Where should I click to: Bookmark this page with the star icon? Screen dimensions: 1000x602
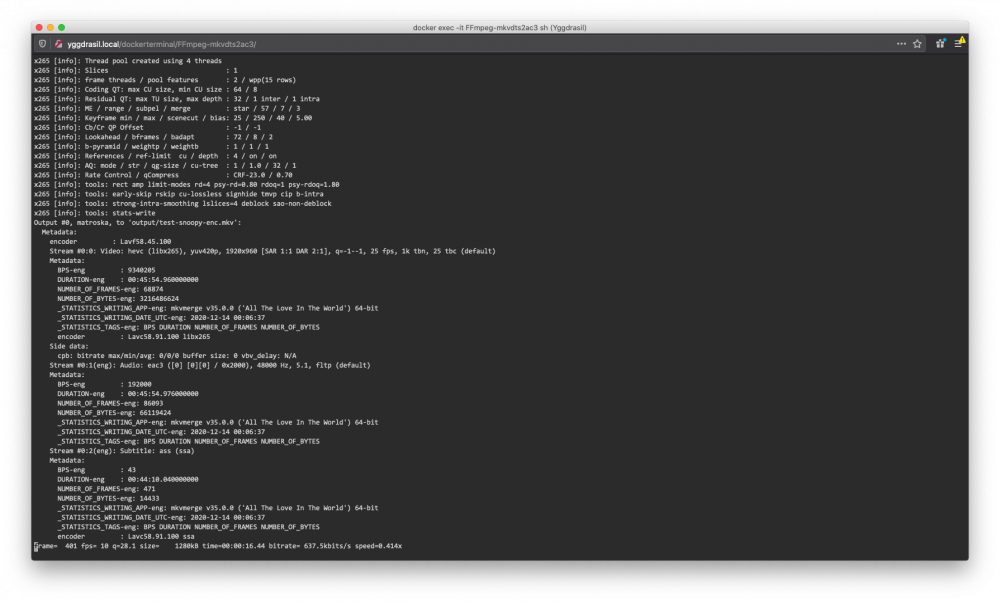pyautogui.click(x=917, y=44)
